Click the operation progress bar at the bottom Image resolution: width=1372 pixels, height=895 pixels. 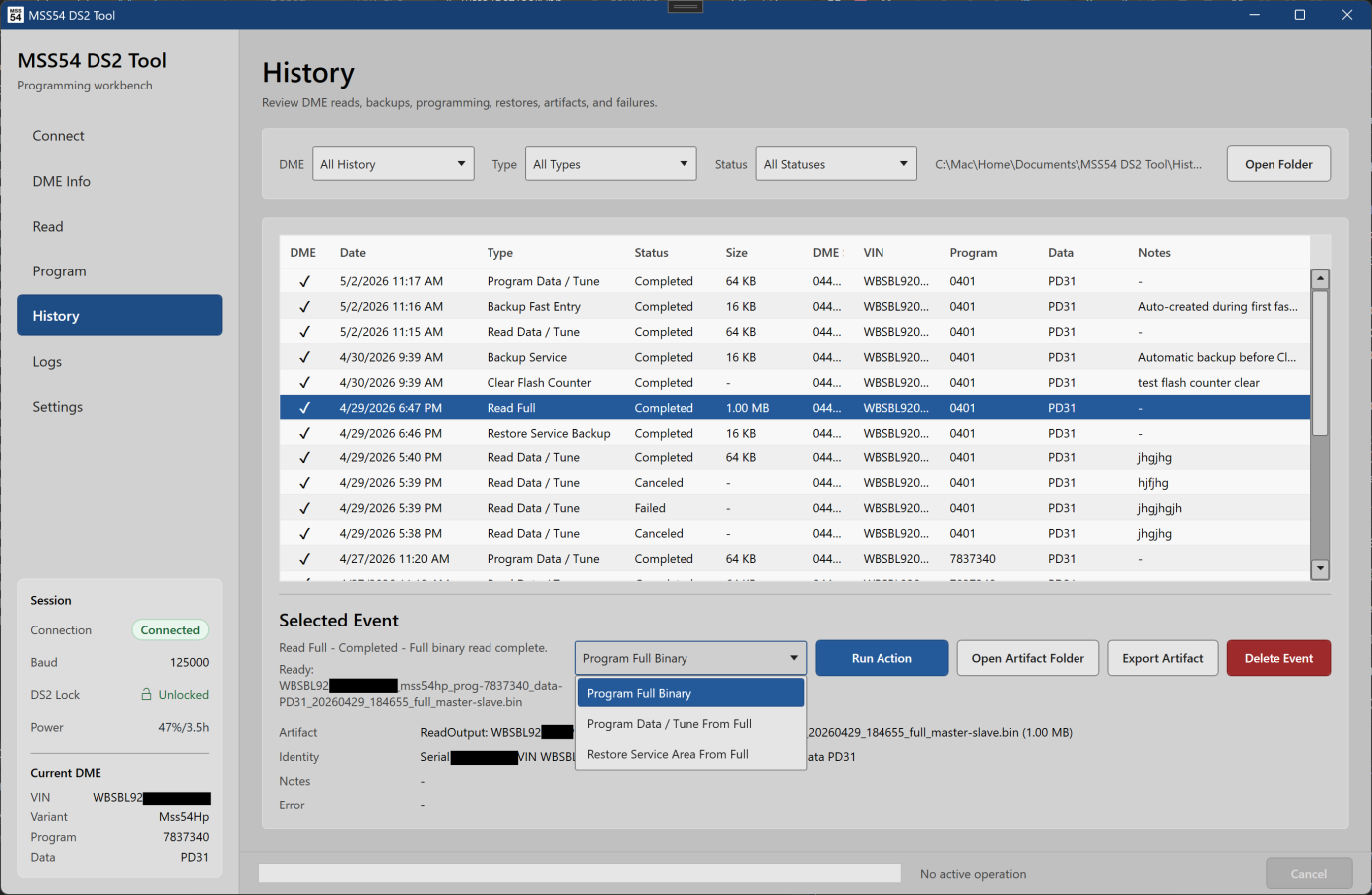580,873
